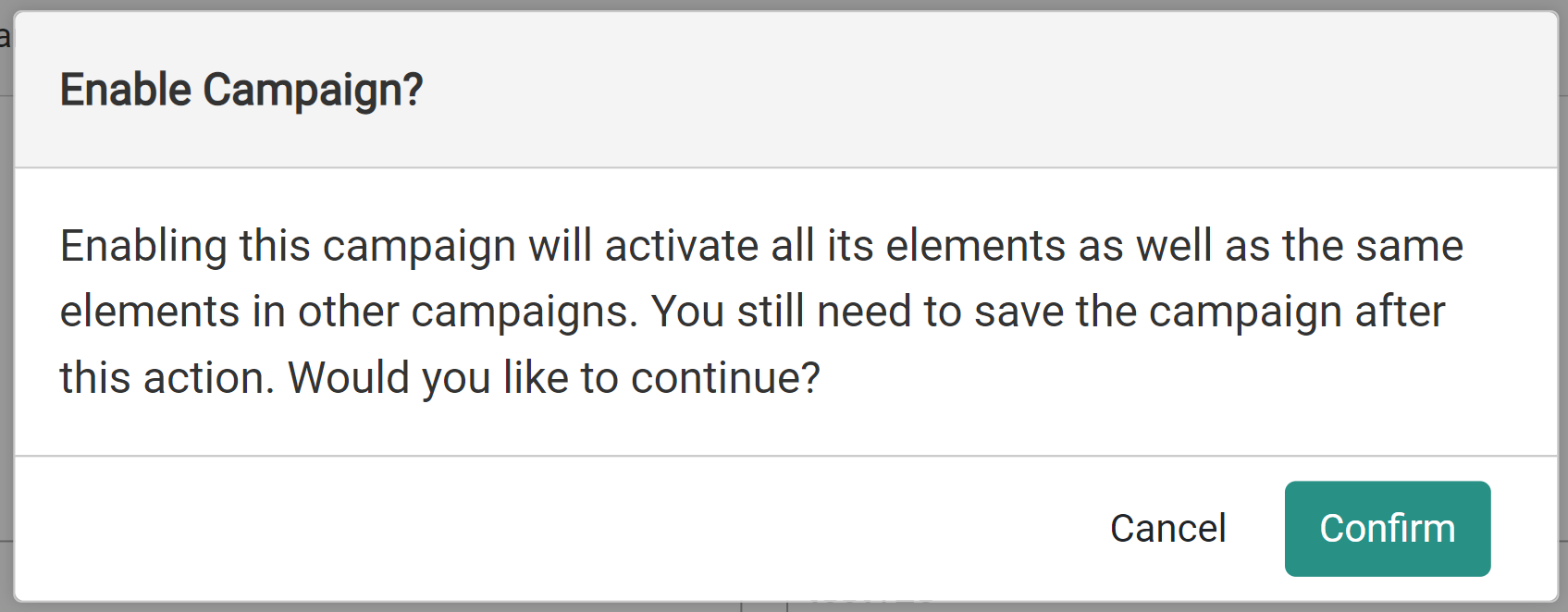Screen dimensions: 1568x612
Task: Click Cancel to dismiss the Enable Campaign dialog
Action: (1168, 528)
